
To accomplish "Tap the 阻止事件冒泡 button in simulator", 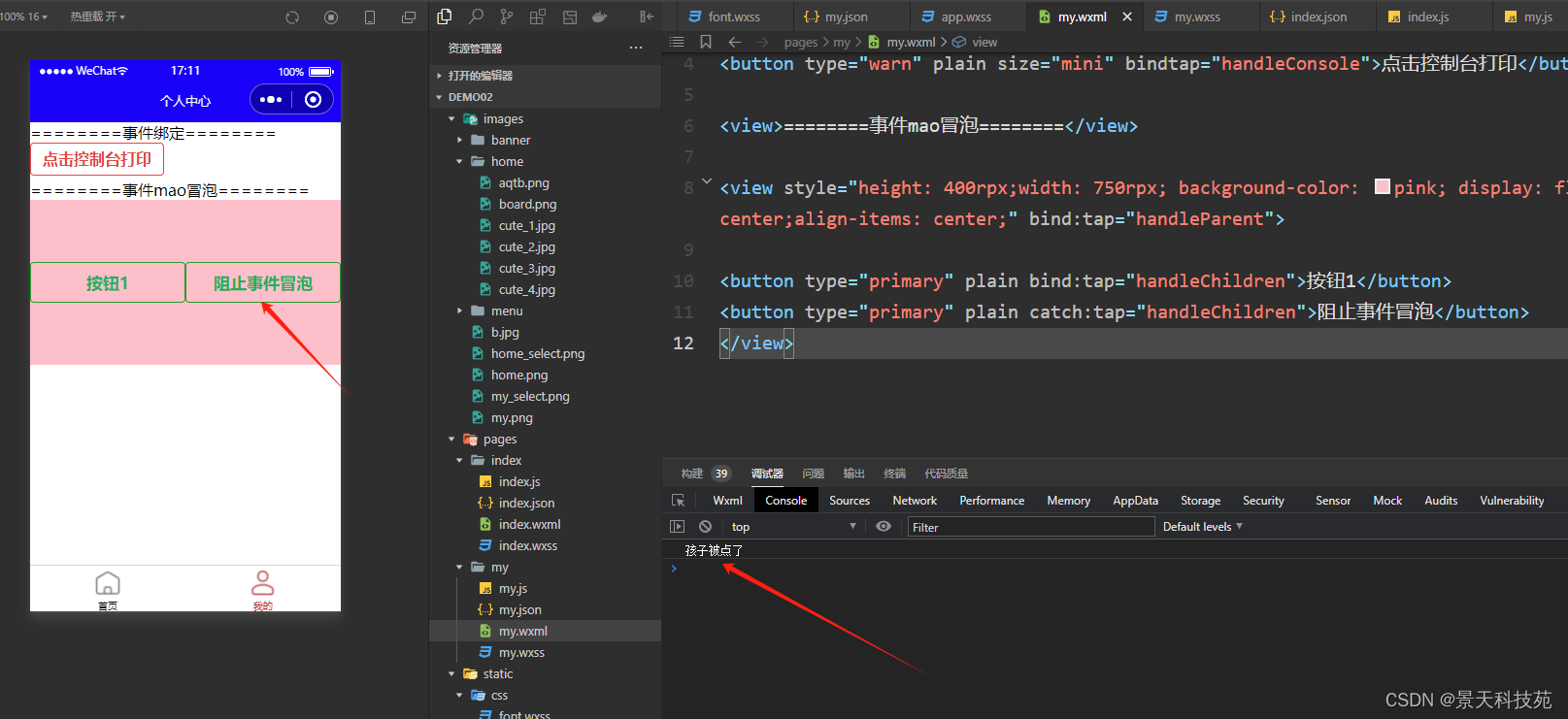I will pos(263,282).
